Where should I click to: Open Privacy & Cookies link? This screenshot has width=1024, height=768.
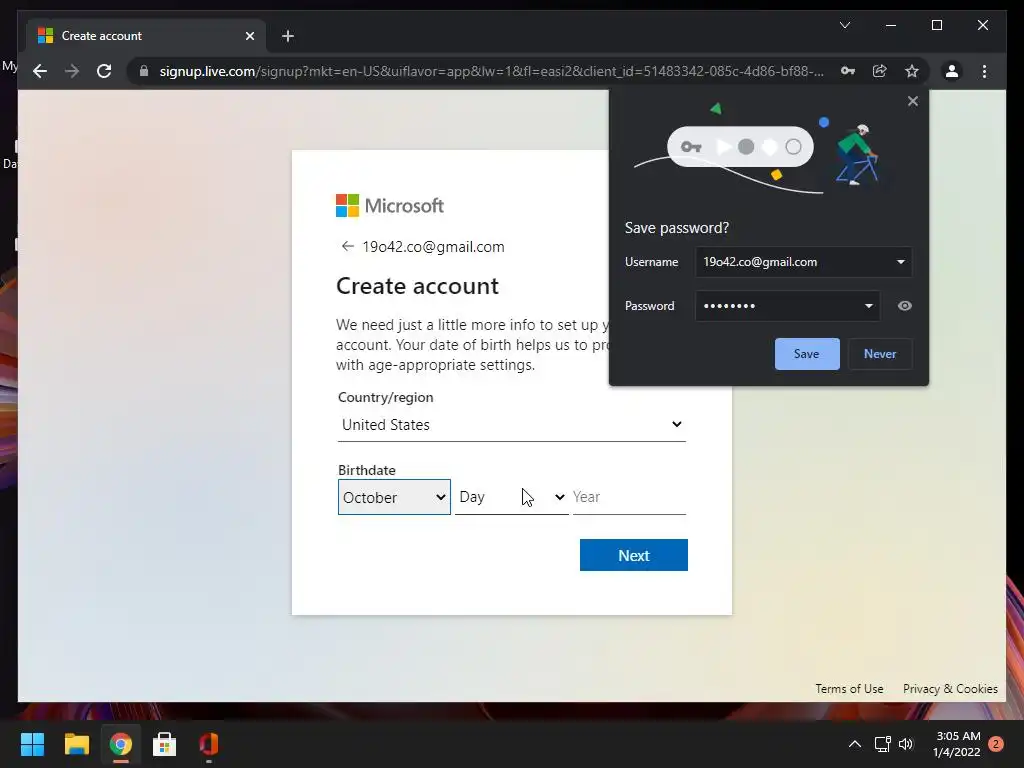tap(950, 688)
